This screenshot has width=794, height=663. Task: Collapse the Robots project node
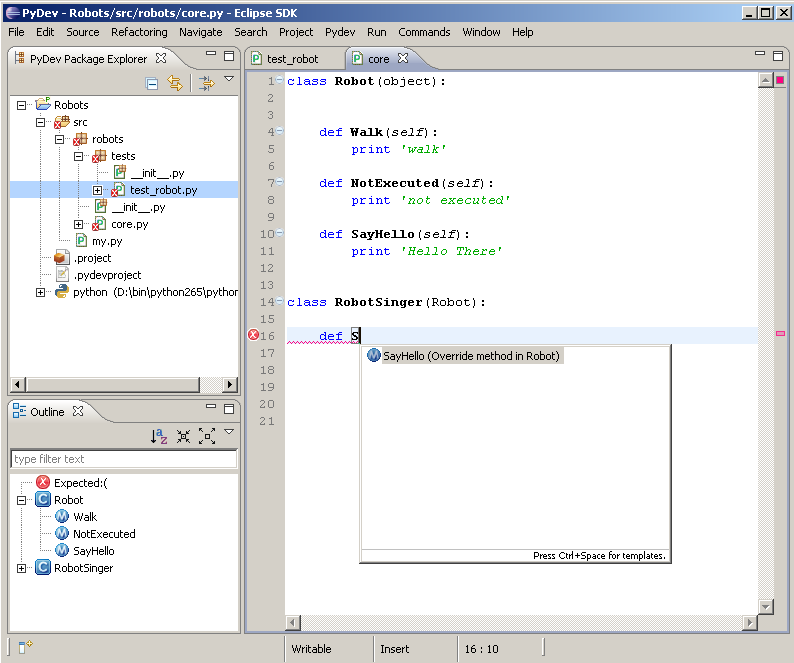21,105
